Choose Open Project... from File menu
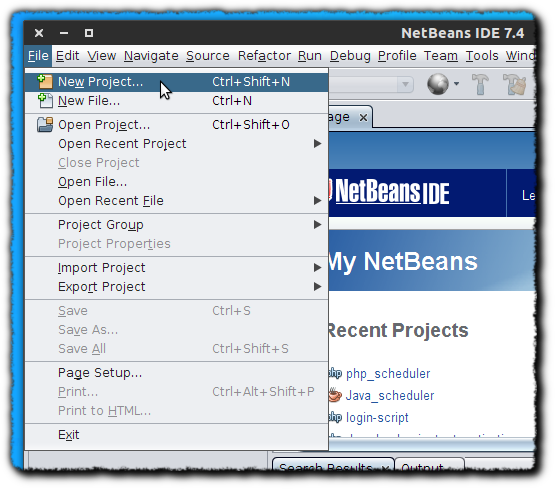The height and width of the screenshot is (494, 560). (176, 125)
